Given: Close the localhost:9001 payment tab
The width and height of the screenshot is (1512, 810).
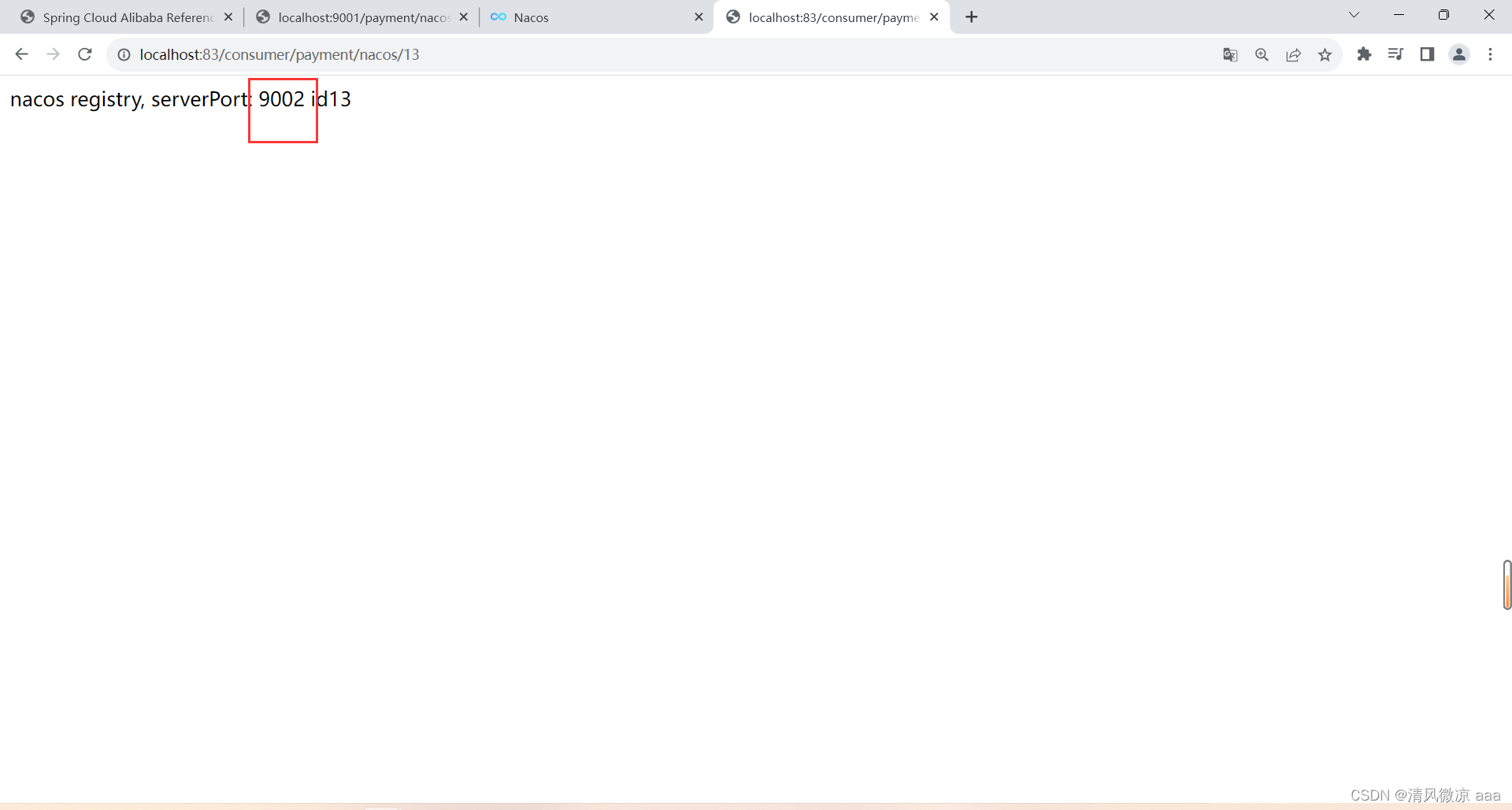Looking at the screenshot, I should tap(463, 17).
